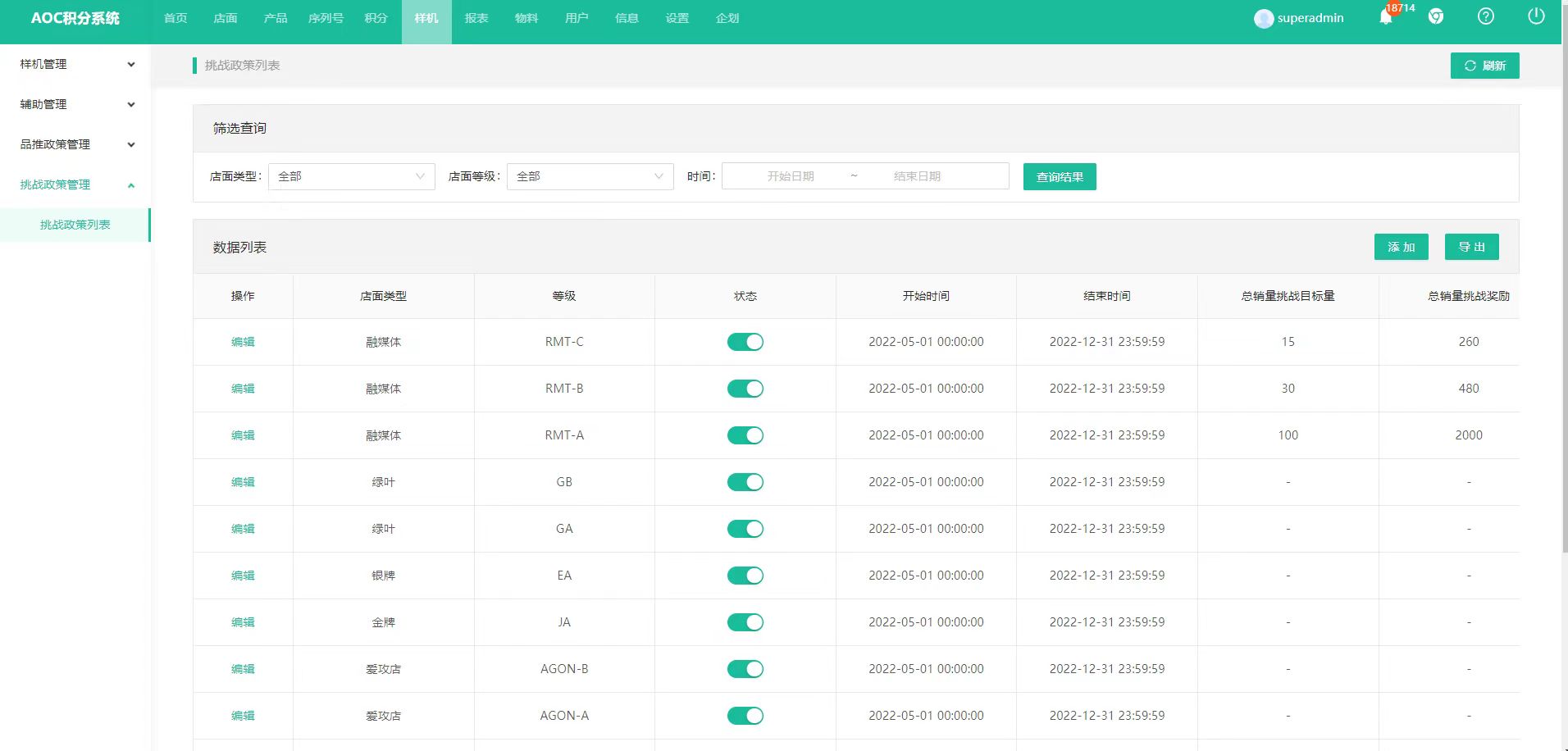The height and width of the screenshot is (751, 1568).
Task: Open the 企划 top menu
Action: tap(727, 18)
